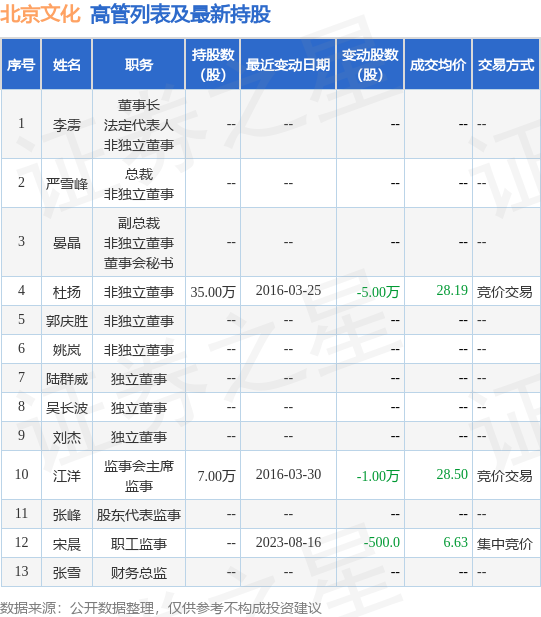Click the name 李雳
Image resolution: width=541 pixels, height=617 pixels.
pyautogui.click(x=67, y=125)
